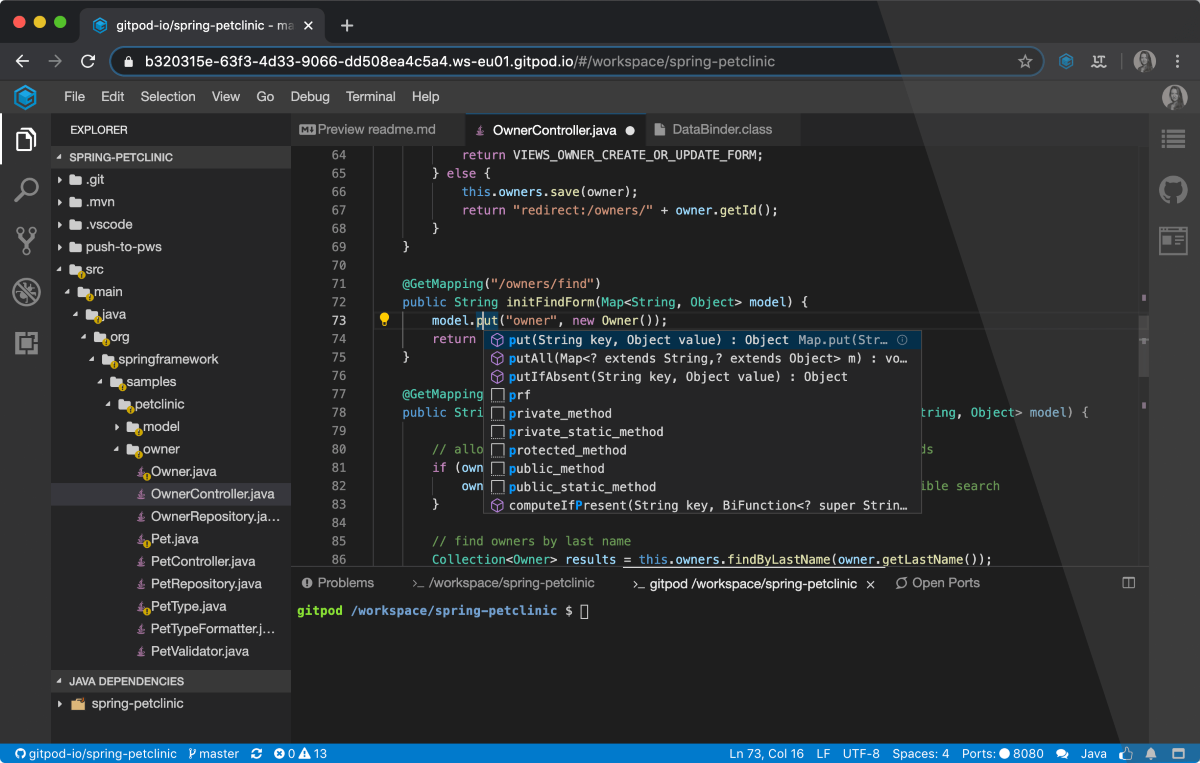Open the Extensions view icon

click(x=26, y=343)
